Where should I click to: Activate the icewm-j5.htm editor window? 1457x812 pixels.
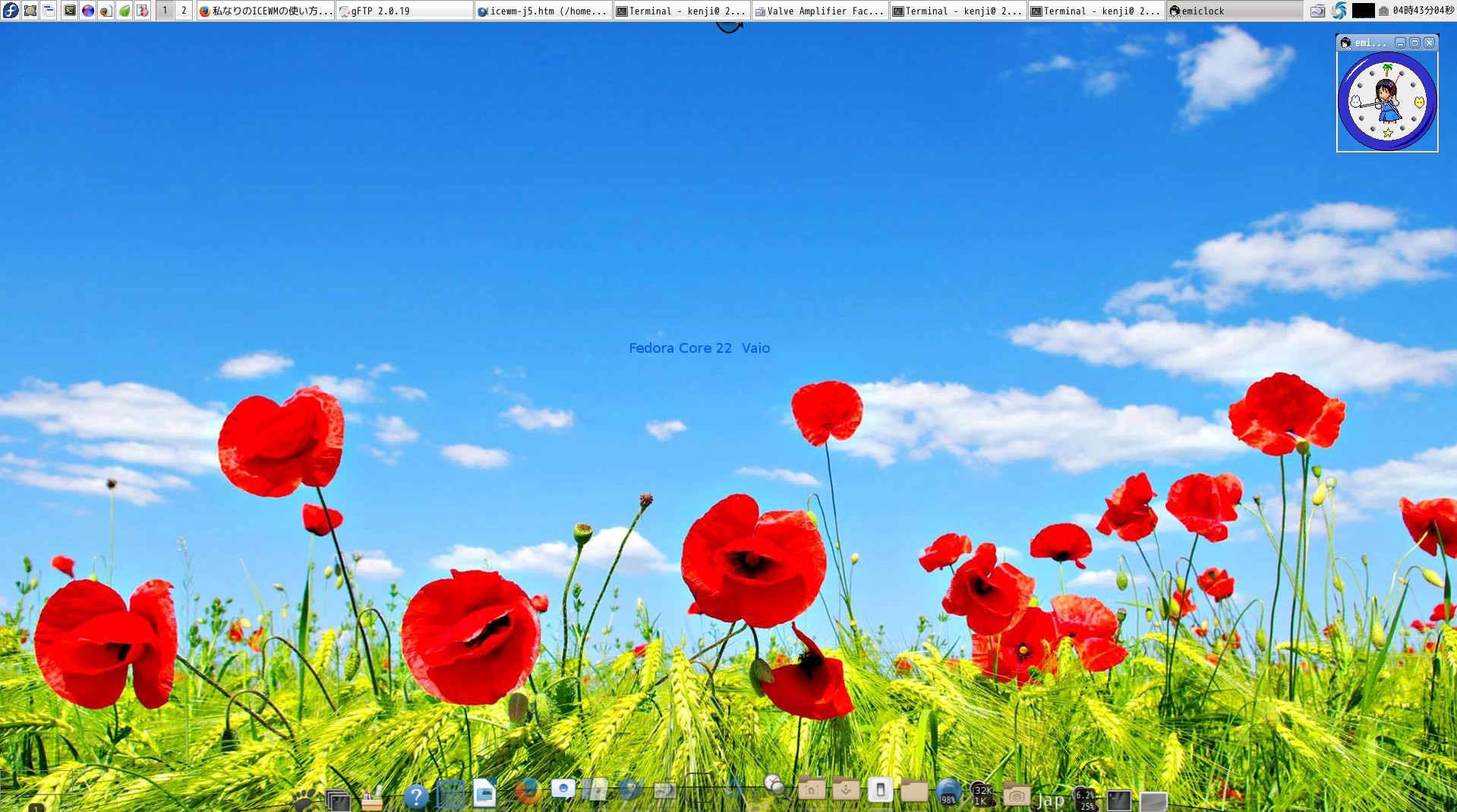(543, 11)
